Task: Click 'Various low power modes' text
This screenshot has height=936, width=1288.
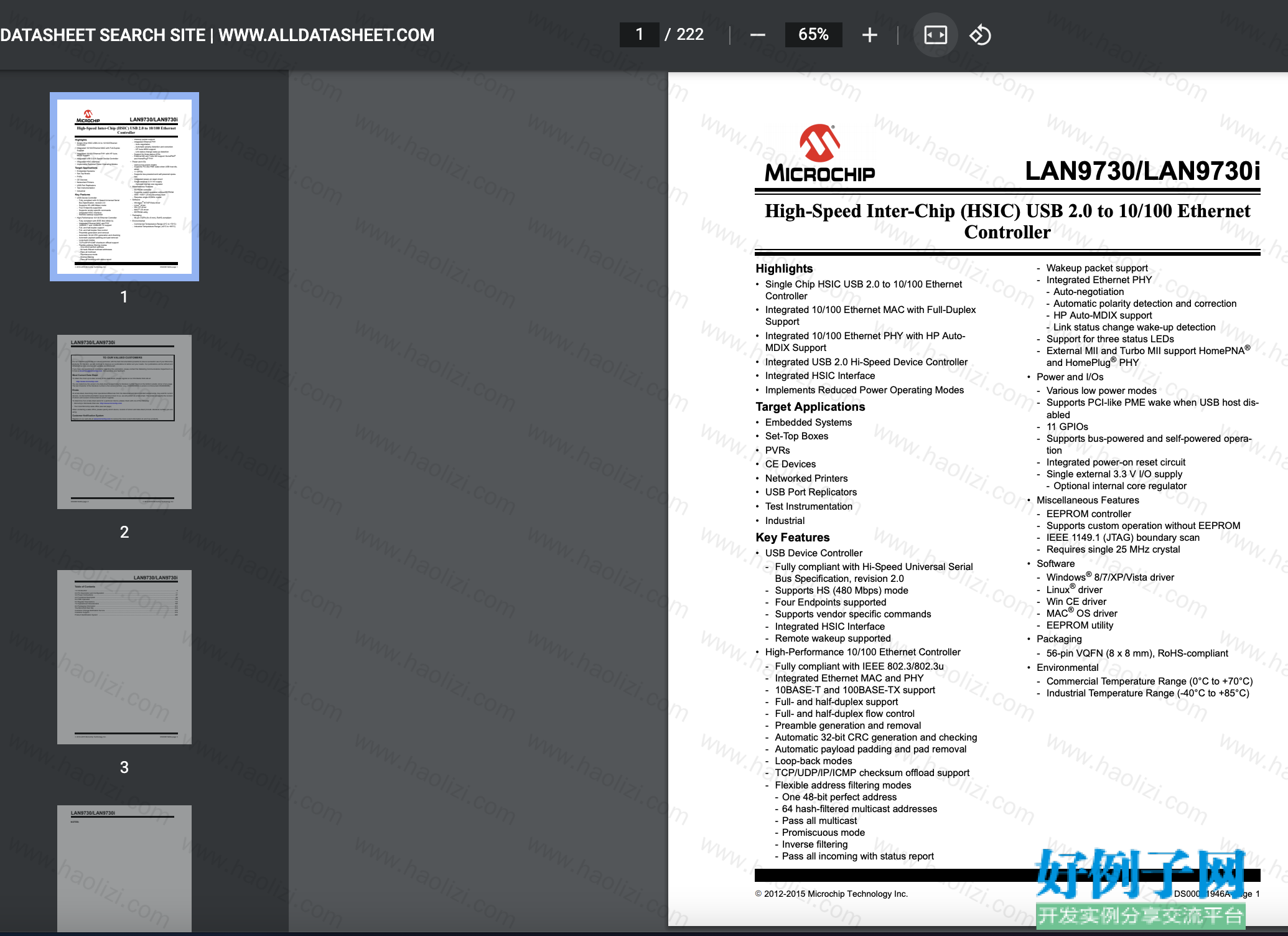Action: (1101, 390)
